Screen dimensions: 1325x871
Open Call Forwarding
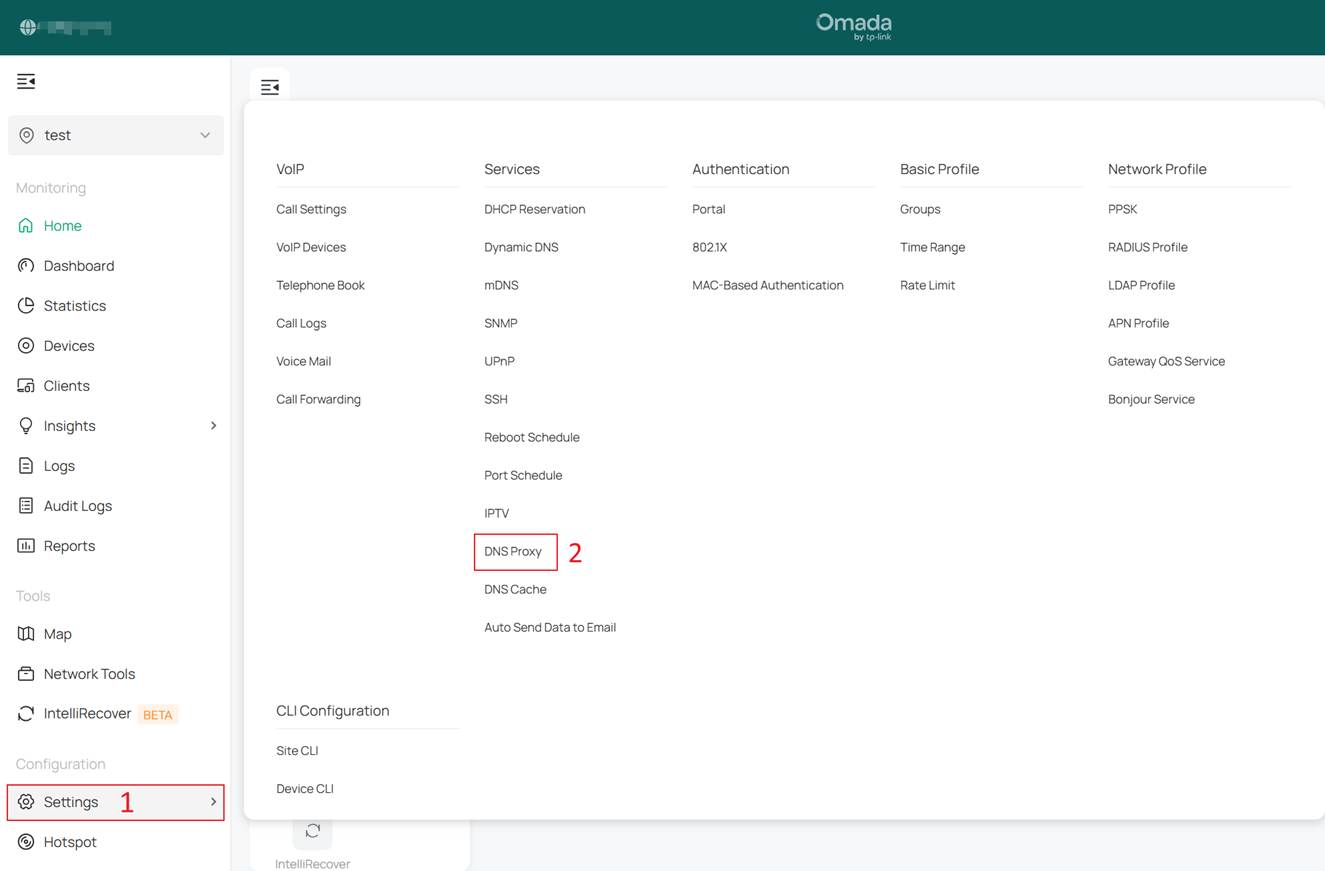(x=318, y=399)
